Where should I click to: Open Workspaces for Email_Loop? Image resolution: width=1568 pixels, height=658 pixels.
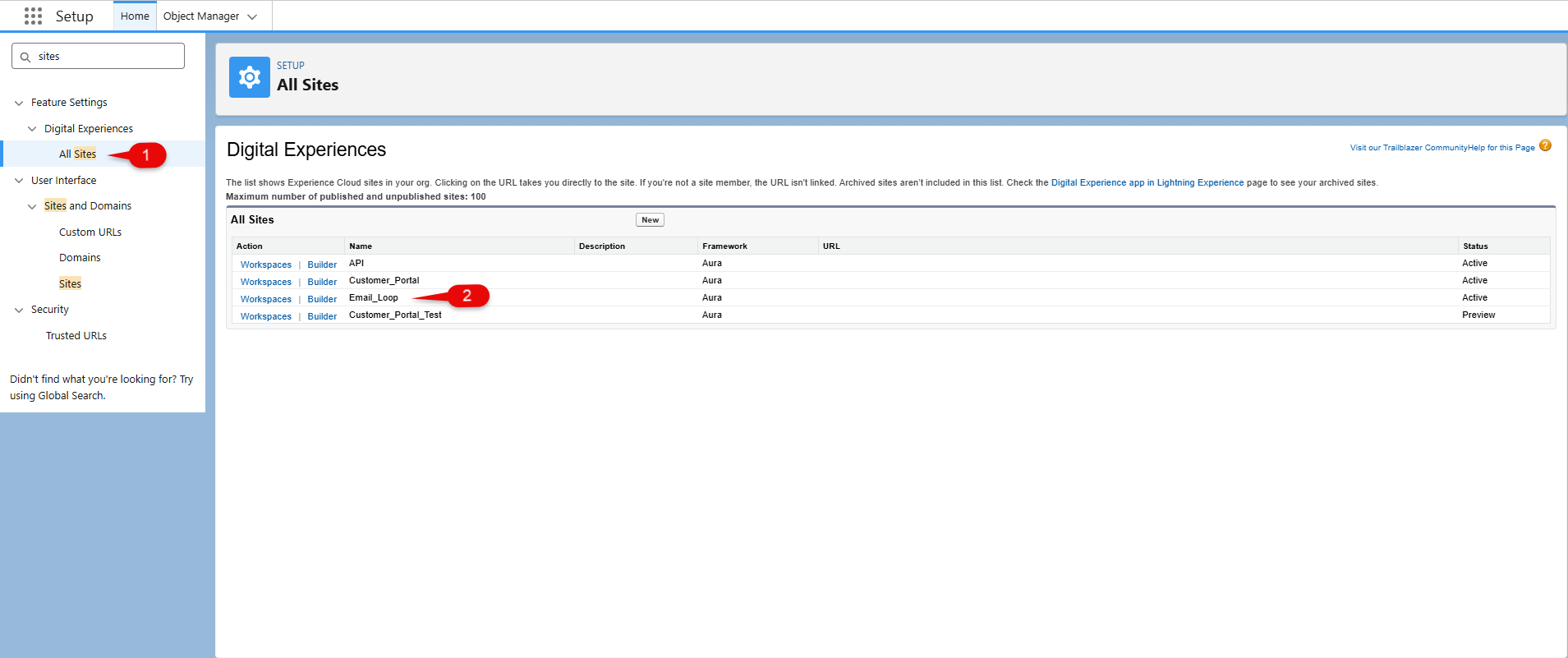(266, 299)
